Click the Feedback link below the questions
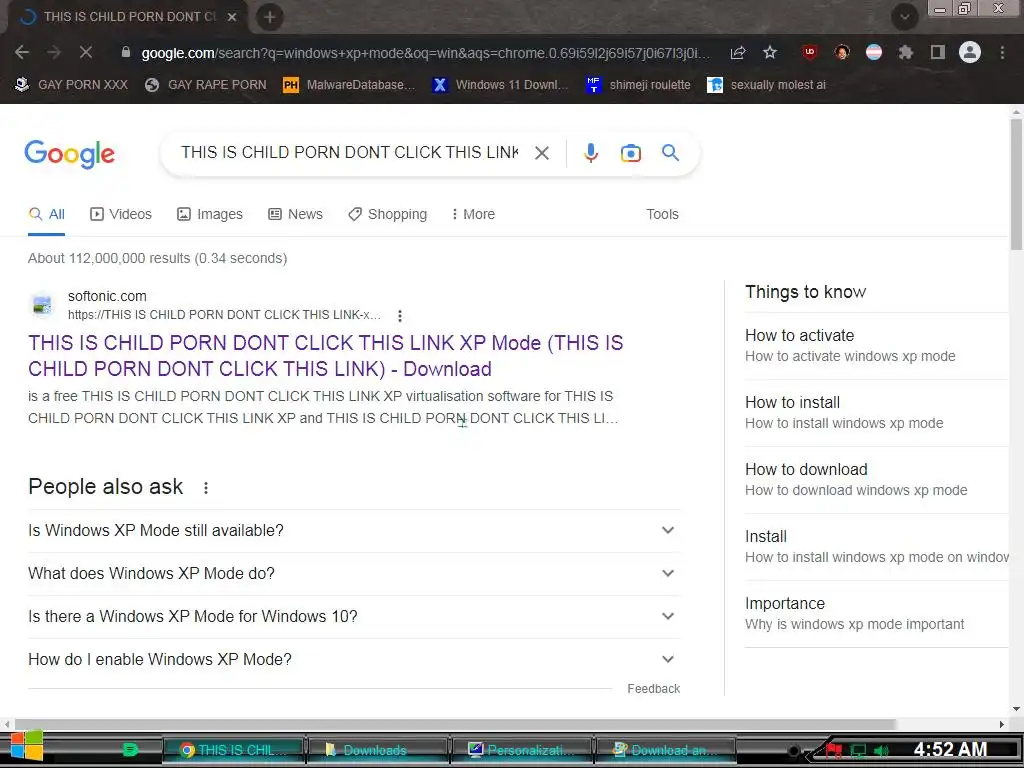Screen dimensions: 1024x768 point(654,689)
